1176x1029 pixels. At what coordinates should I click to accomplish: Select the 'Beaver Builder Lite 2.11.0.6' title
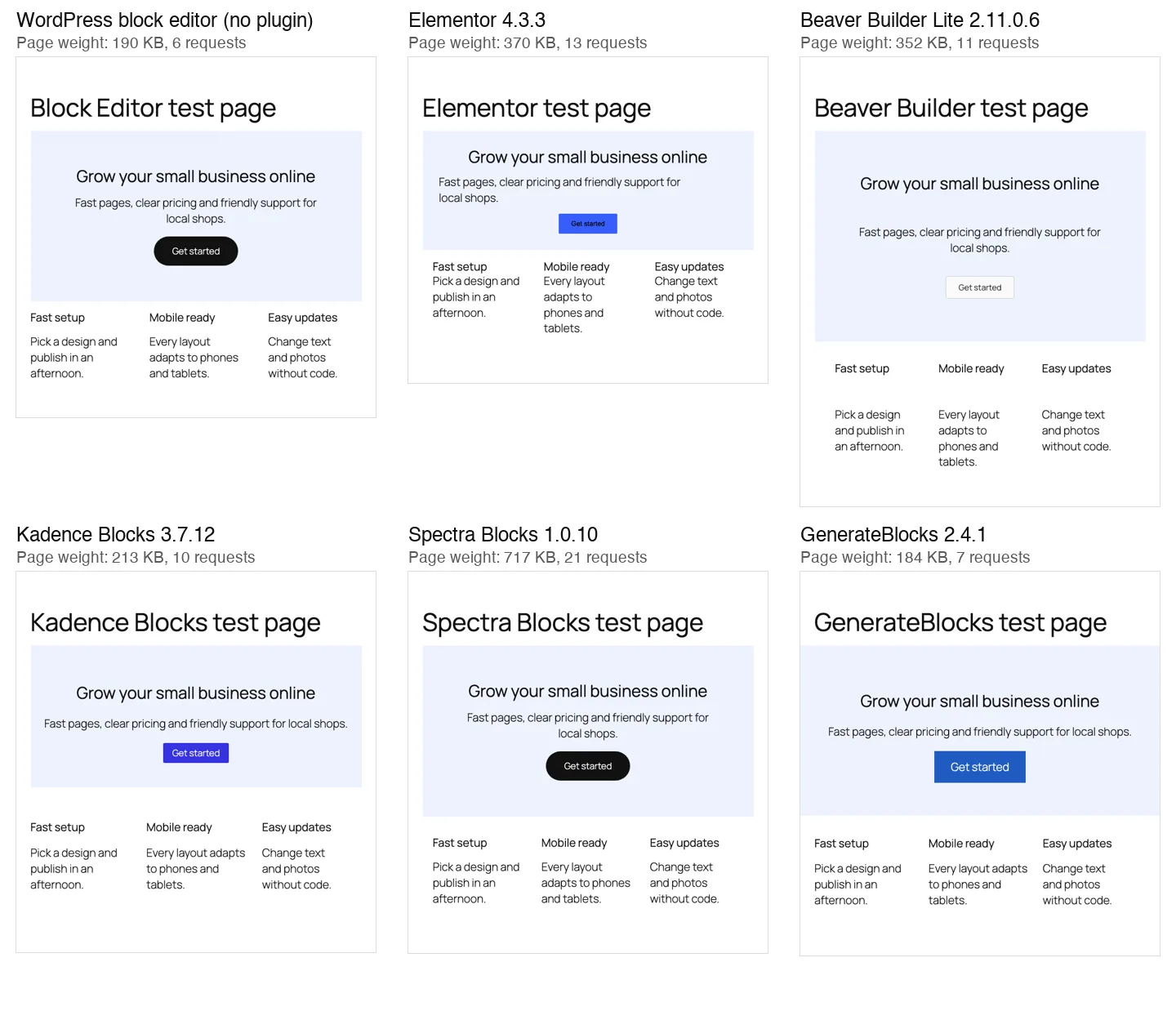(920, 20)
